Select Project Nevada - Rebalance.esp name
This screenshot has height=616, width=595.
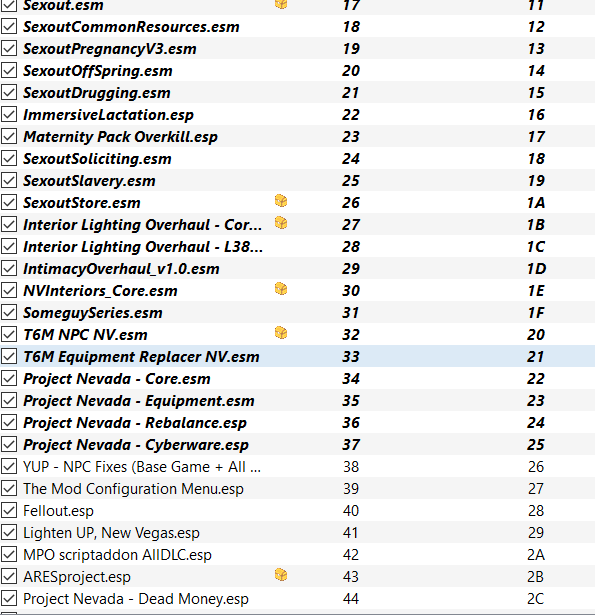click(x=135, y=423)
